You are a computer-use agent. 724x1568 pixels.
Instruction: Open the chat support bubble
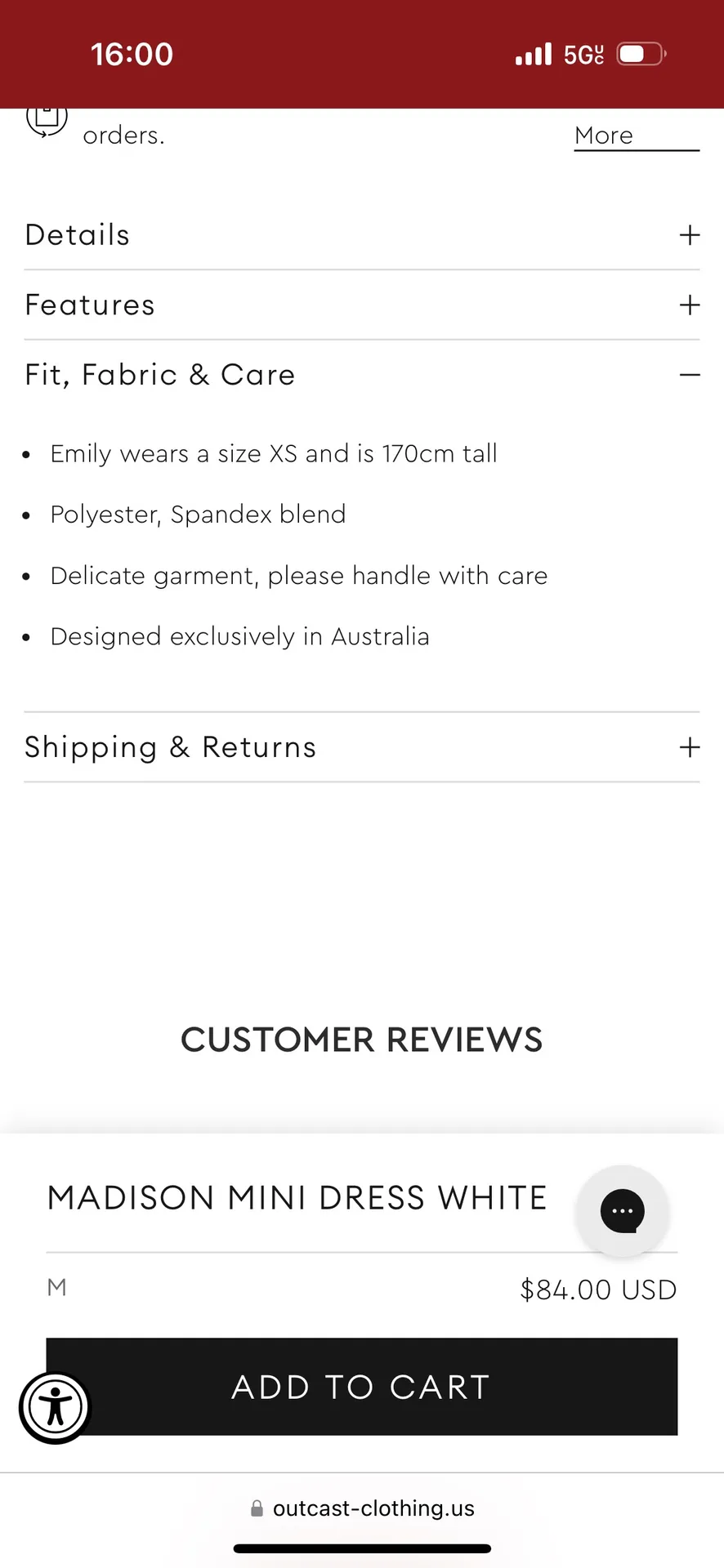pyautogui.click(x=623, y=1212)
